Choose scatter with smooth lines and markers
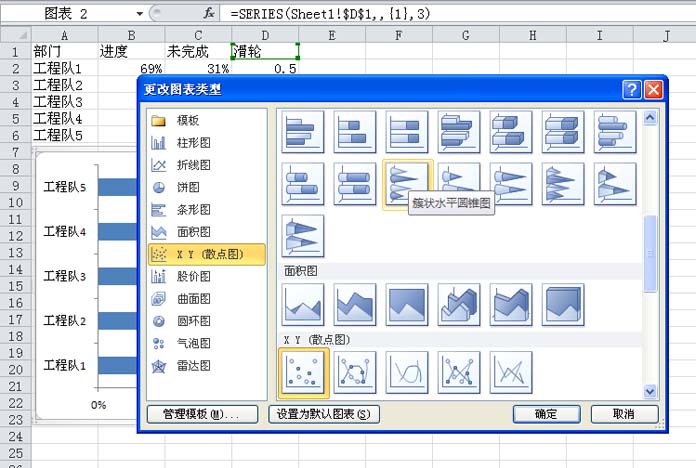This screenshot has width=696, height=468. pyautogui.click(x=355, y=372)
